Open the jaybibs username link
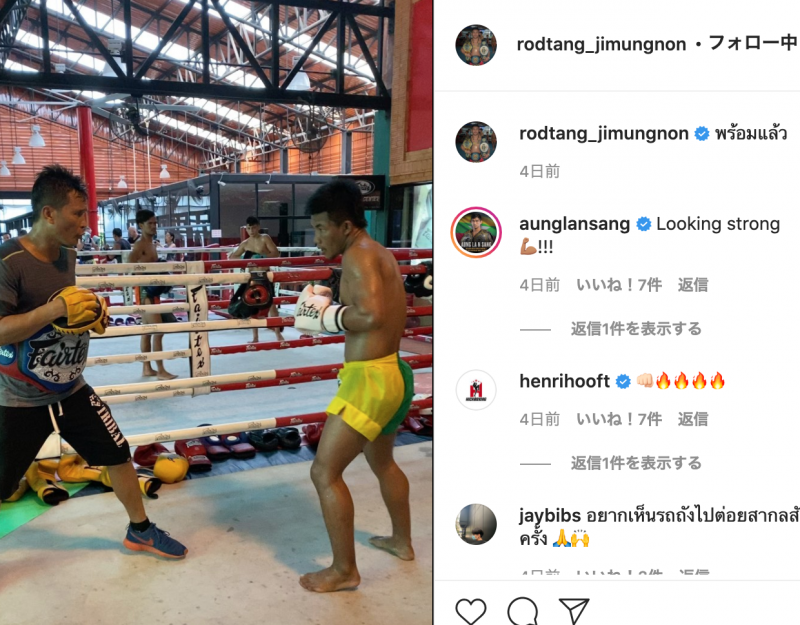This screenshot has height=625, width=800. [x=549, y=516]
